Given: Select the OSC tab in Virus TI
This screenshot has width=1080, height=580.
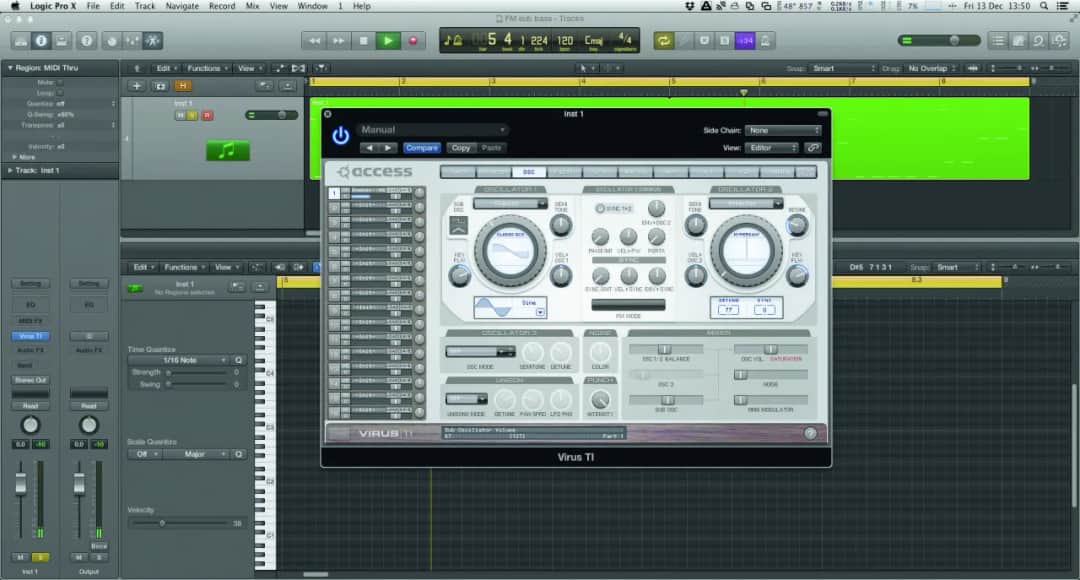Looking at the screenshot, I should click(528, 172).
